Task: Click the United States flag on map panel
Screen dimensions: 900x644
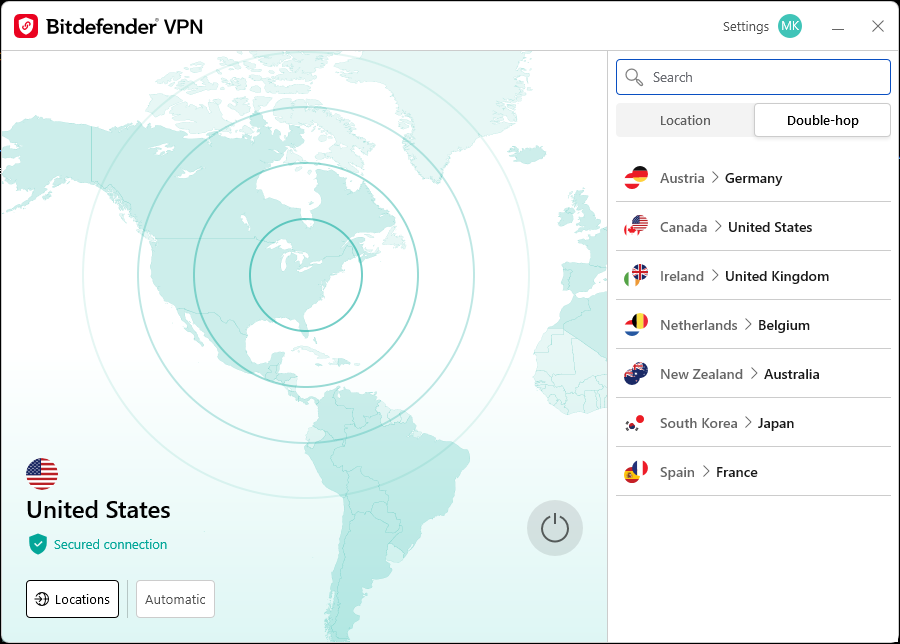Action: pos(42,473)
